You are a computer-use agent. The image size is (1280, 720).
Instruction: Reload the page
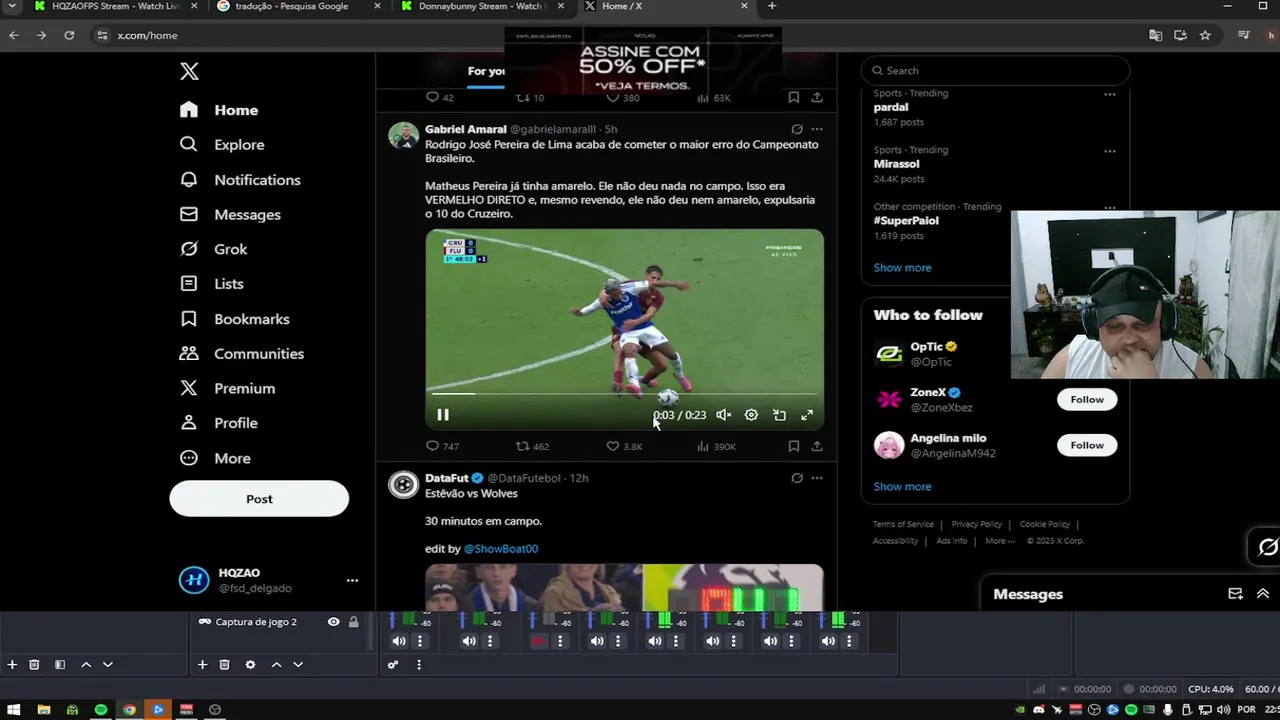(x=69, y=35)
